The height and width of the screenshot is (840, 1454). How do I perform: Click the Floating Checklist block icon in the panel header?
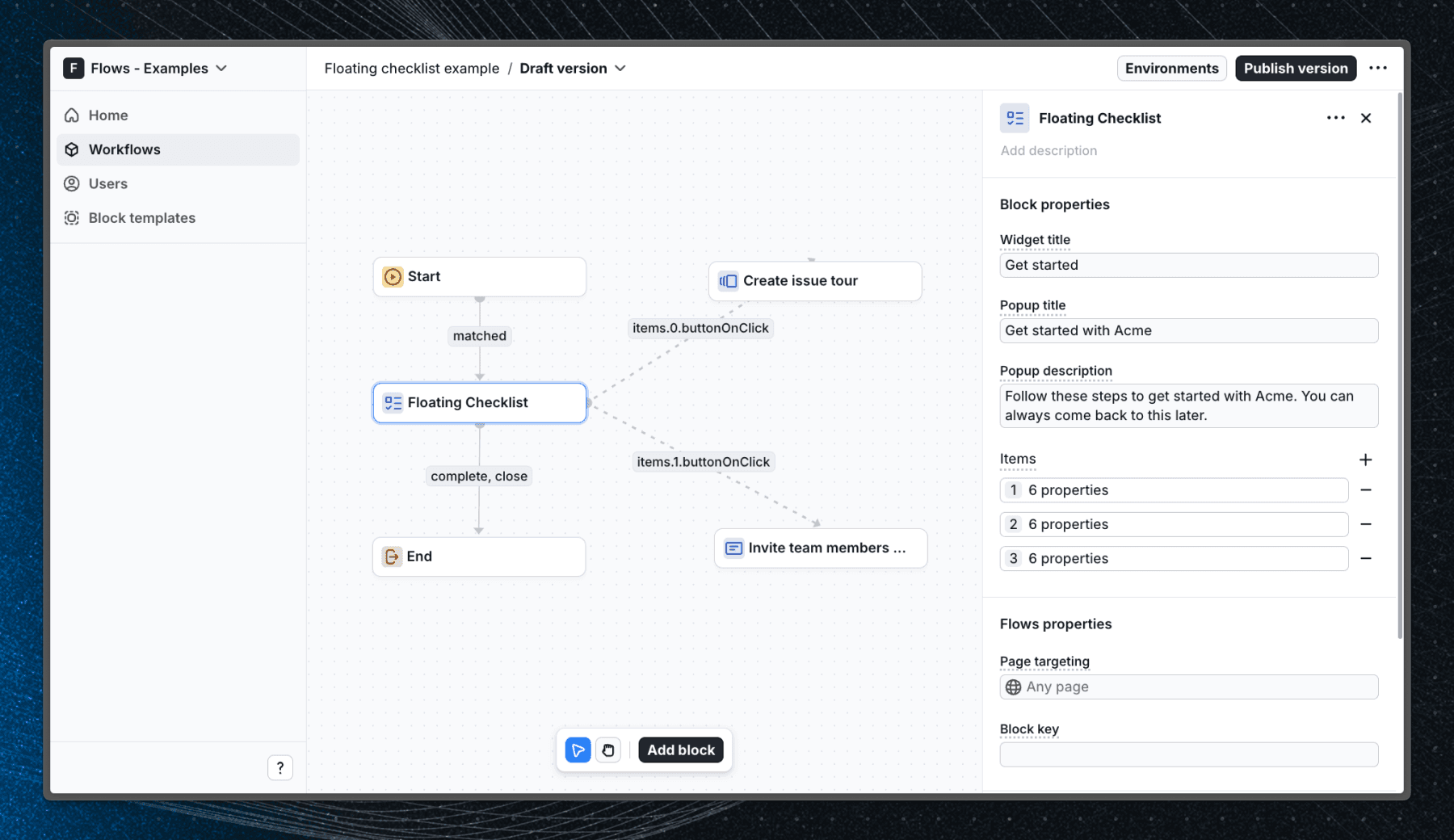(x=1015, y=118)
